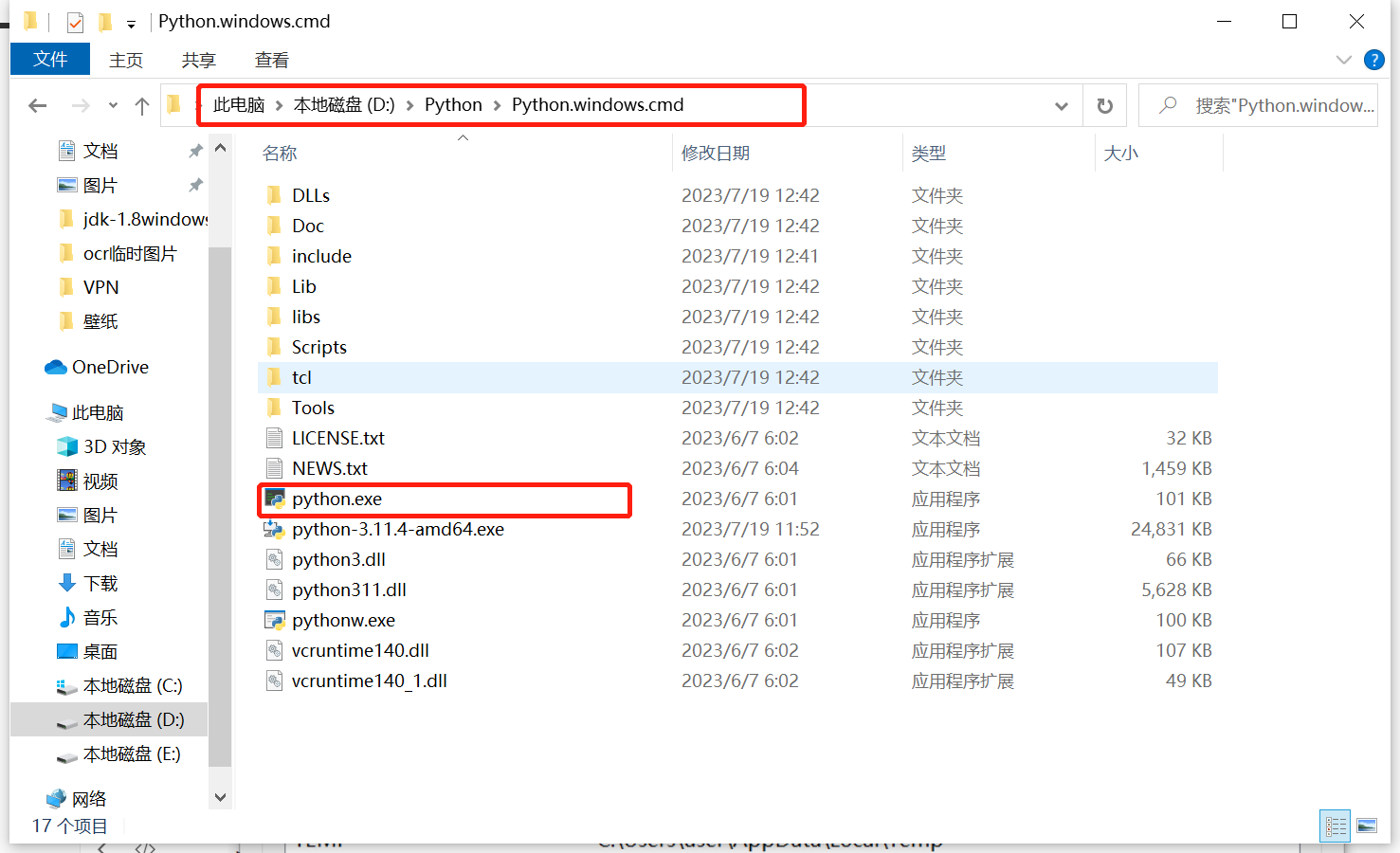Screen dimensions: 1400x853
Task: Sort by 类型 column header
Action: pyautogui.click(x=929, y=153)
